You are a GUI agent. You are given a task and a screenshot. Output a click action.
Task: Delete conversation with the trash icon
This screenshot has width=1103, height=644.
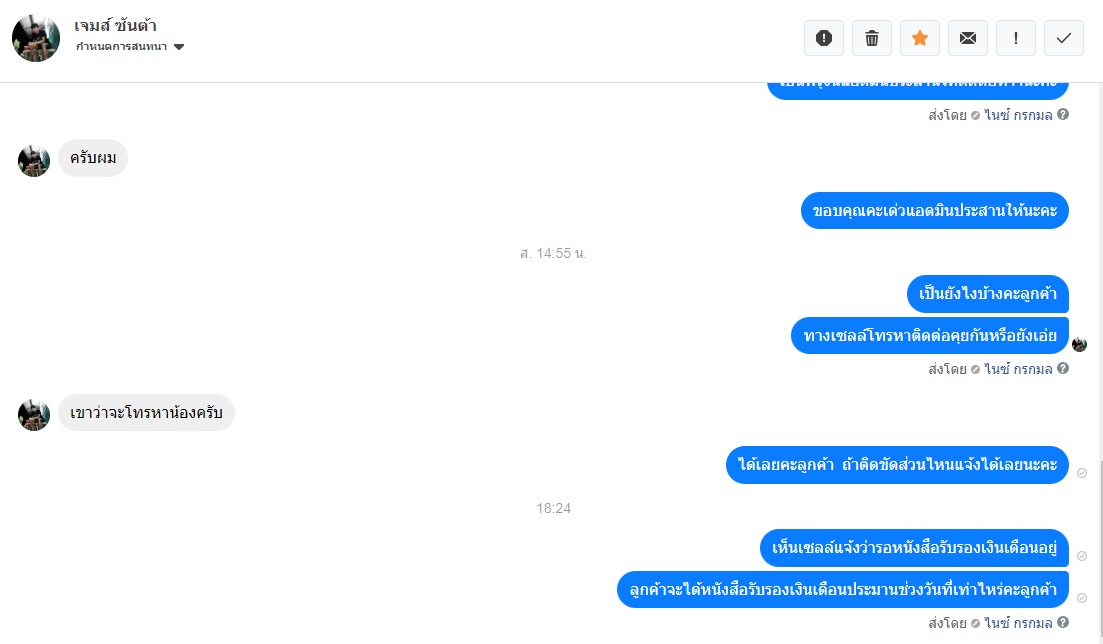coord(872,38)
